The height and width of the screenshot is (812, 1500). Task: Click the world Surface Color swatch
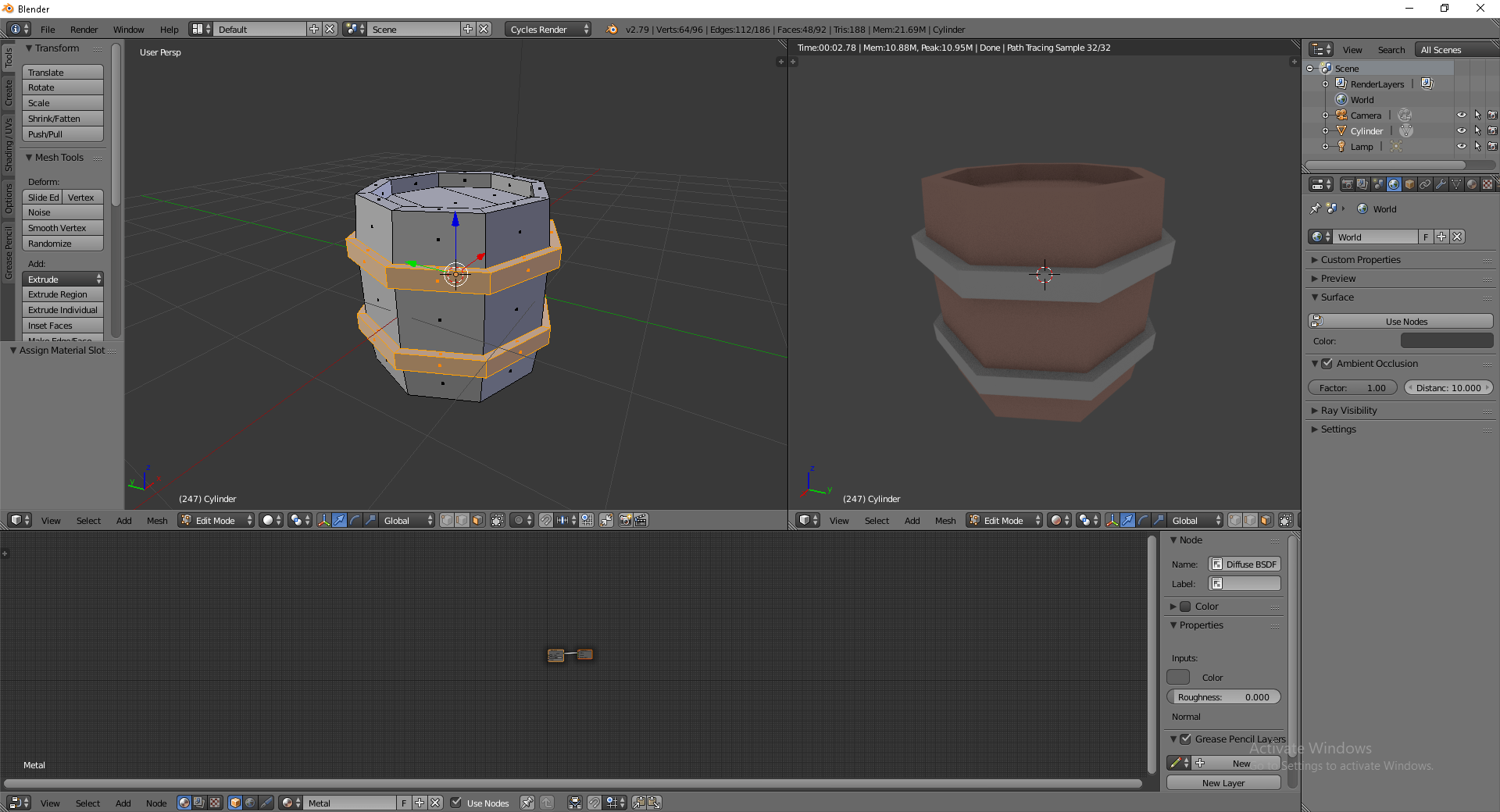coord(1446,341)
